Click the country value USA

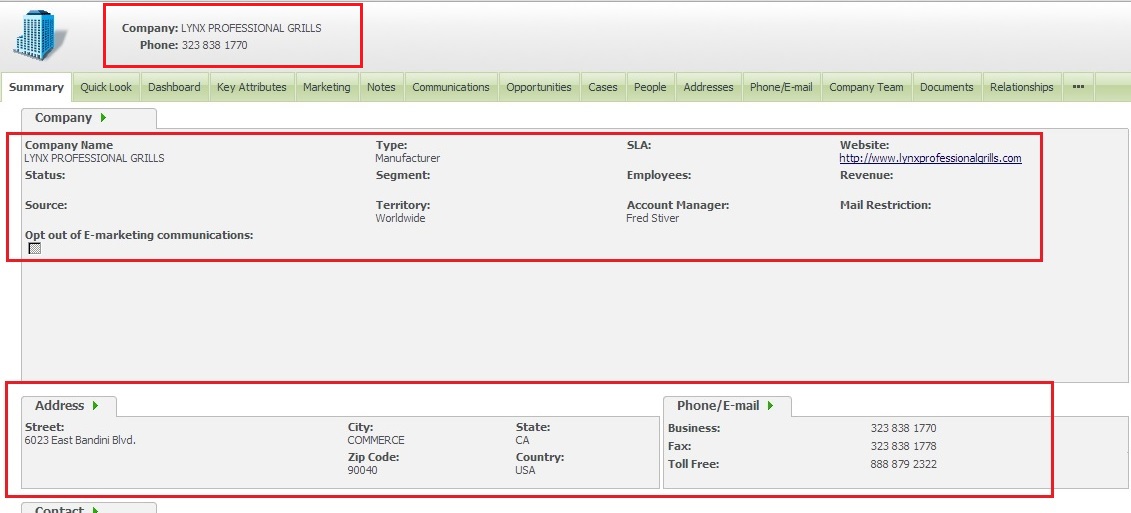coord(525,470)
